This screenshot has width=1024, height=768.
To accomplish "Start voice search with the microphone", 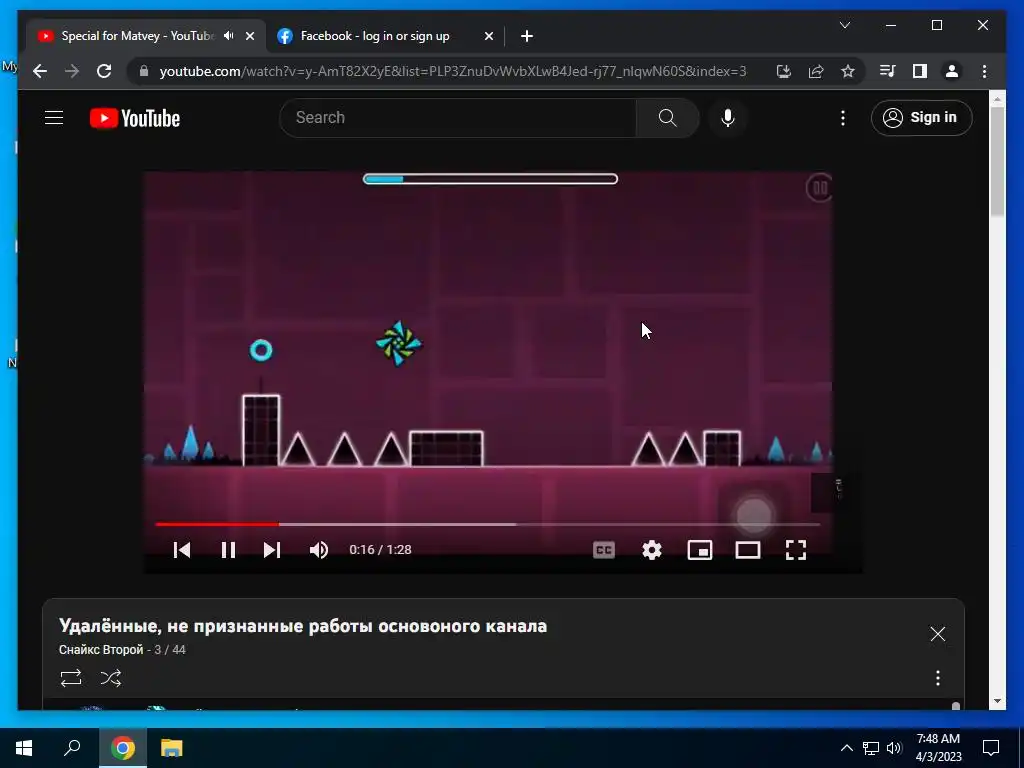I will [x=728, y=118].
